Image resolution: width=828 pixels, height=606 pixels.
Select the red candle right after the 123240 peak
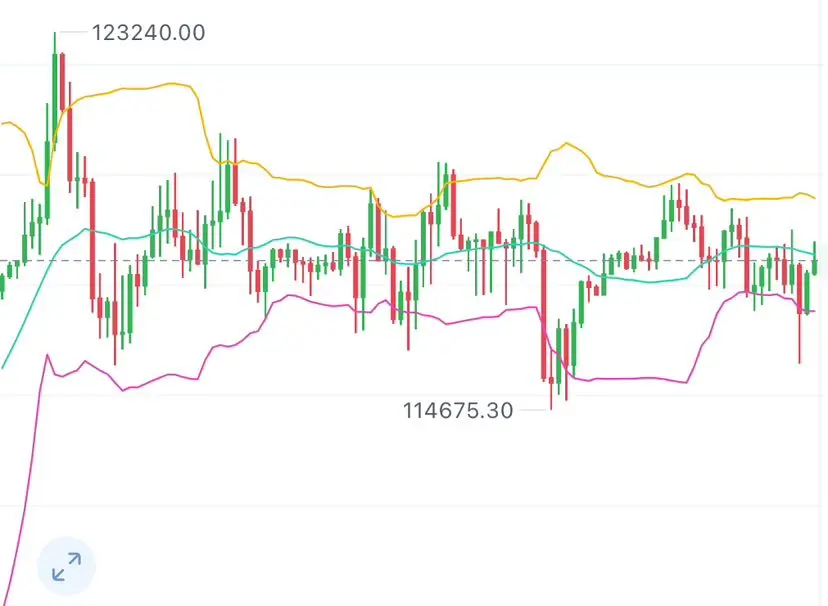pyautogui.click(x=62, y=82)
